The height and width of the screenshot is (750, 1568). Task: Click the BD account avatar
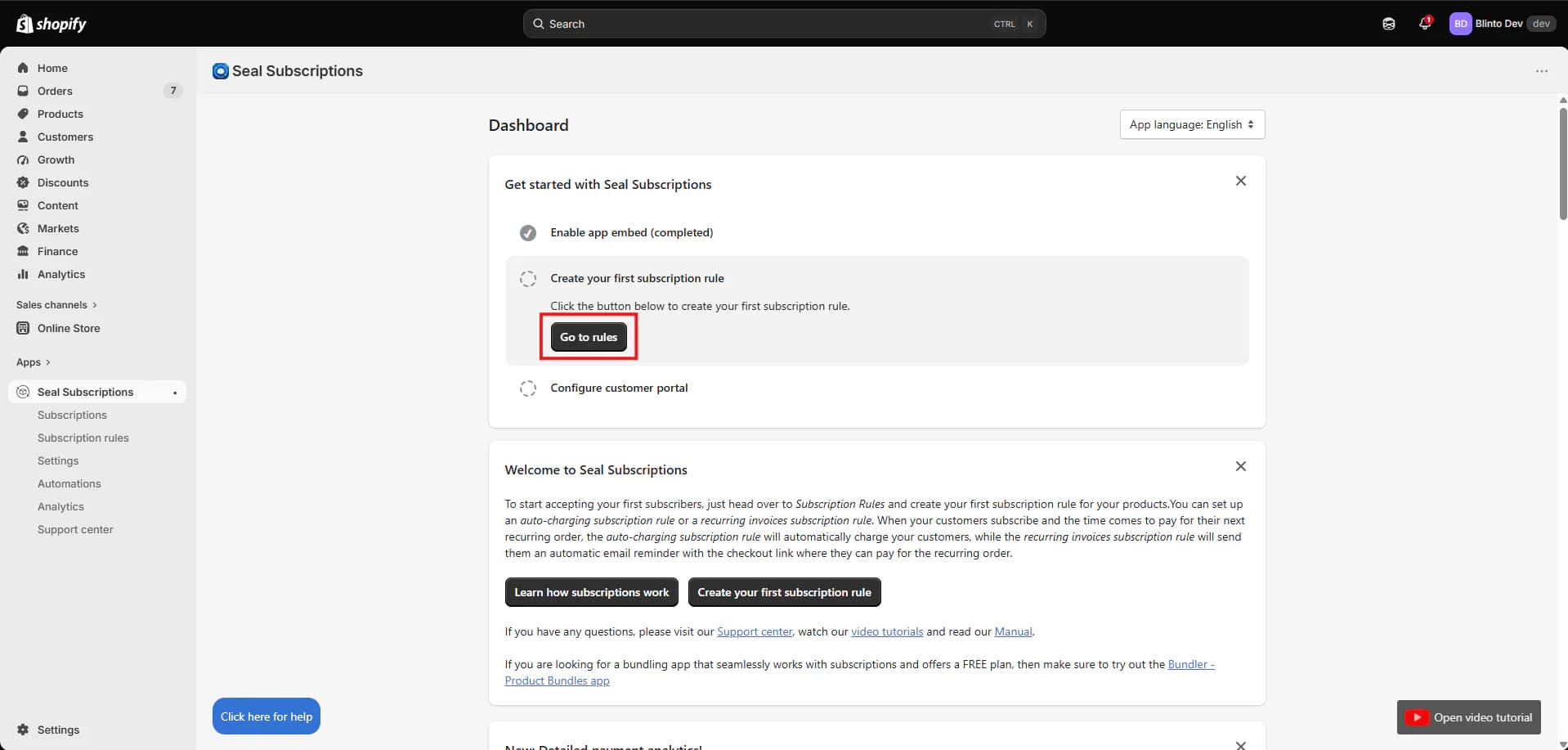tap(1460, 24)
